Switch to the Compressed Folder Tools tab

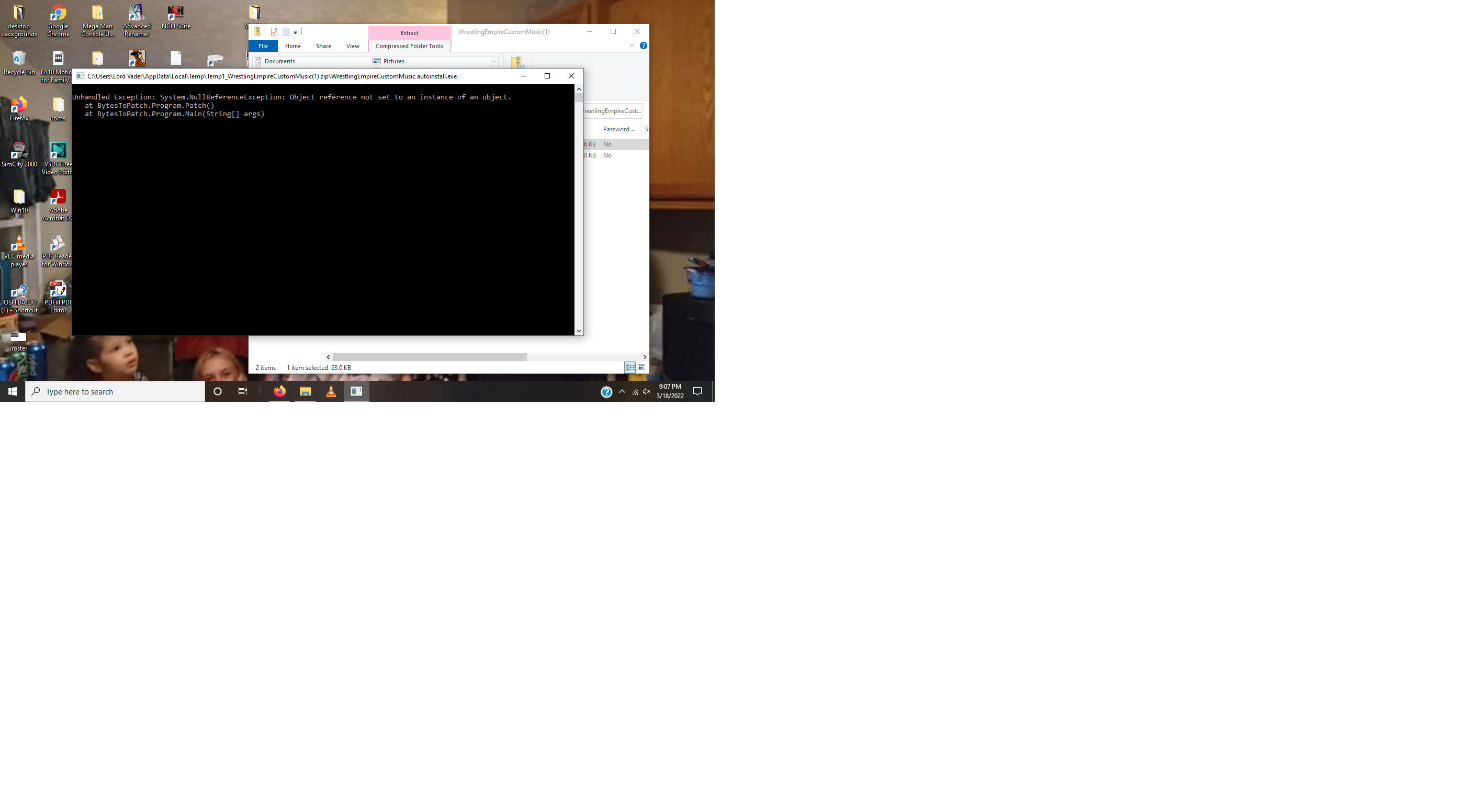point(409,46)
